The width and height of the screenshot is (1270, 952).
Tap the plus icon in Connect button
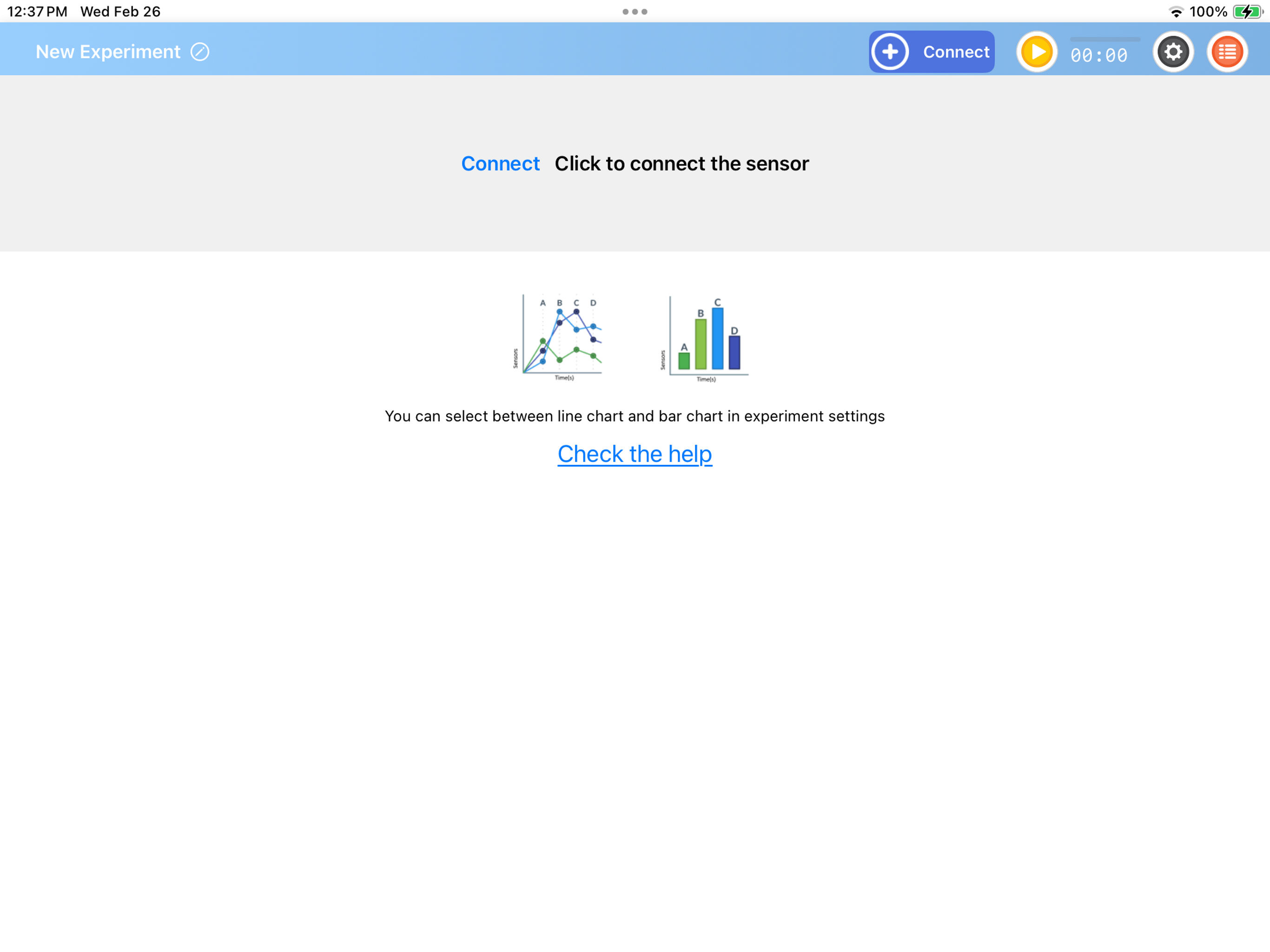890,52
